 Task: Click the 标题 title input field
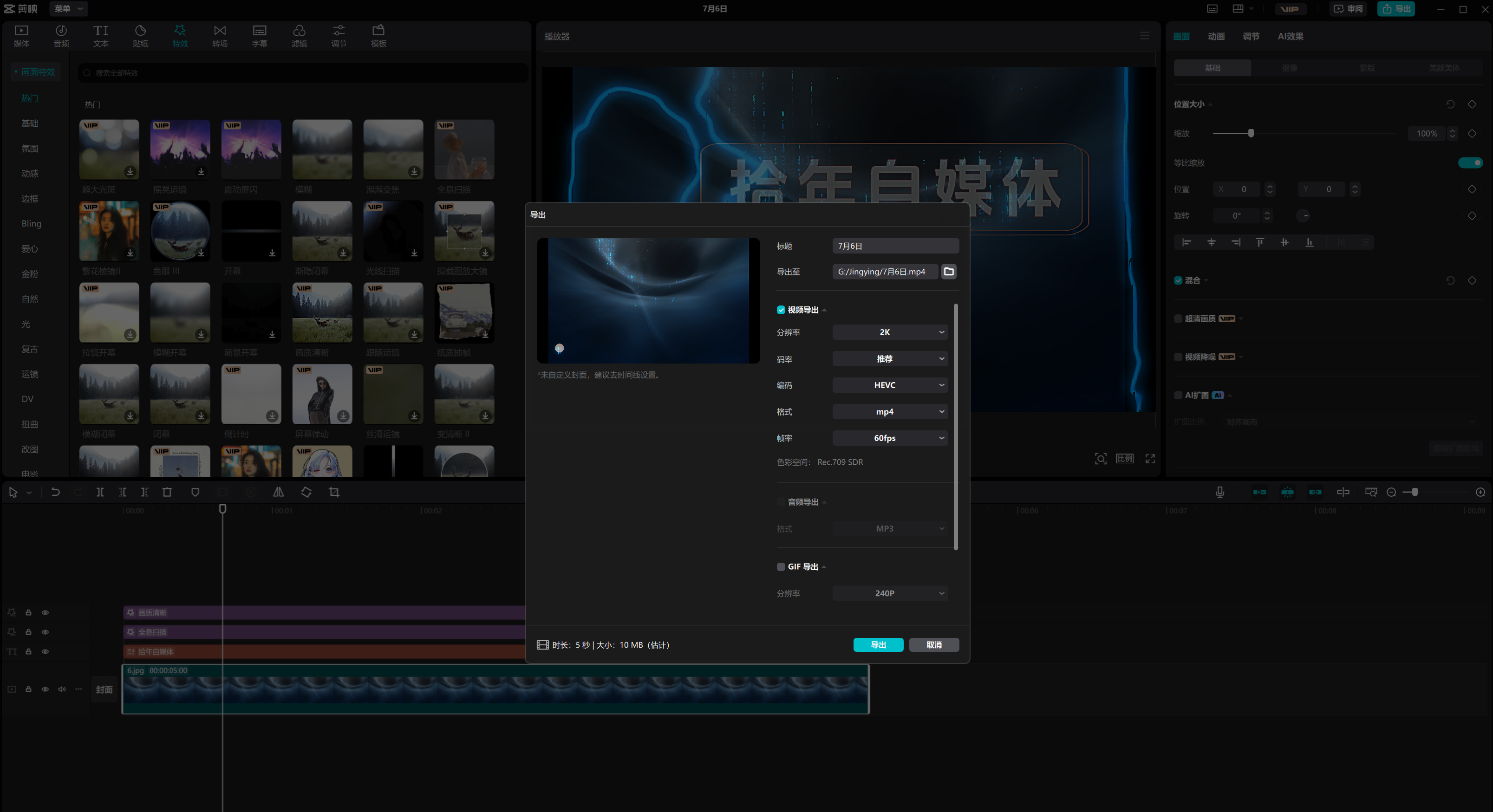(x=895, y=246)
